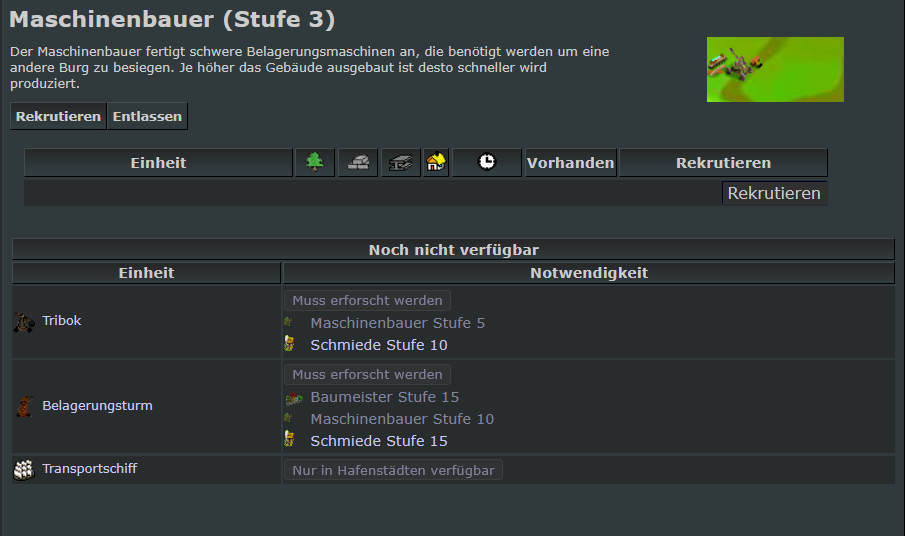Click Belagerungsturm's "Muss erforscht werden" button
Image resolution: width=905 pixels, height=536 pixels.
point(367,374)
